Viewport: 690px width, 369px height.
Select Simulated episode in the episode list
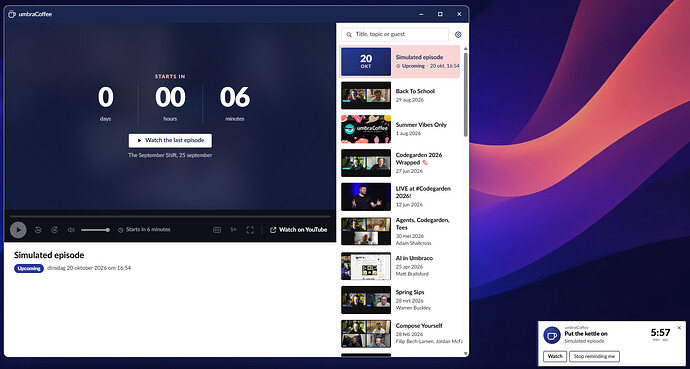(400, 62)
